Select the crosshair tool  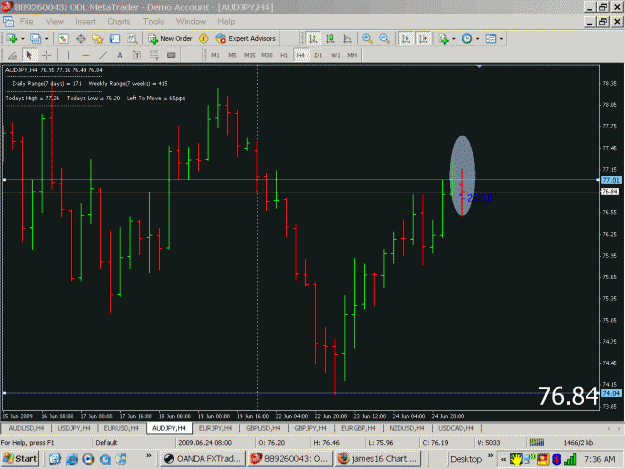pyautogui.click(x=47, y=55)
